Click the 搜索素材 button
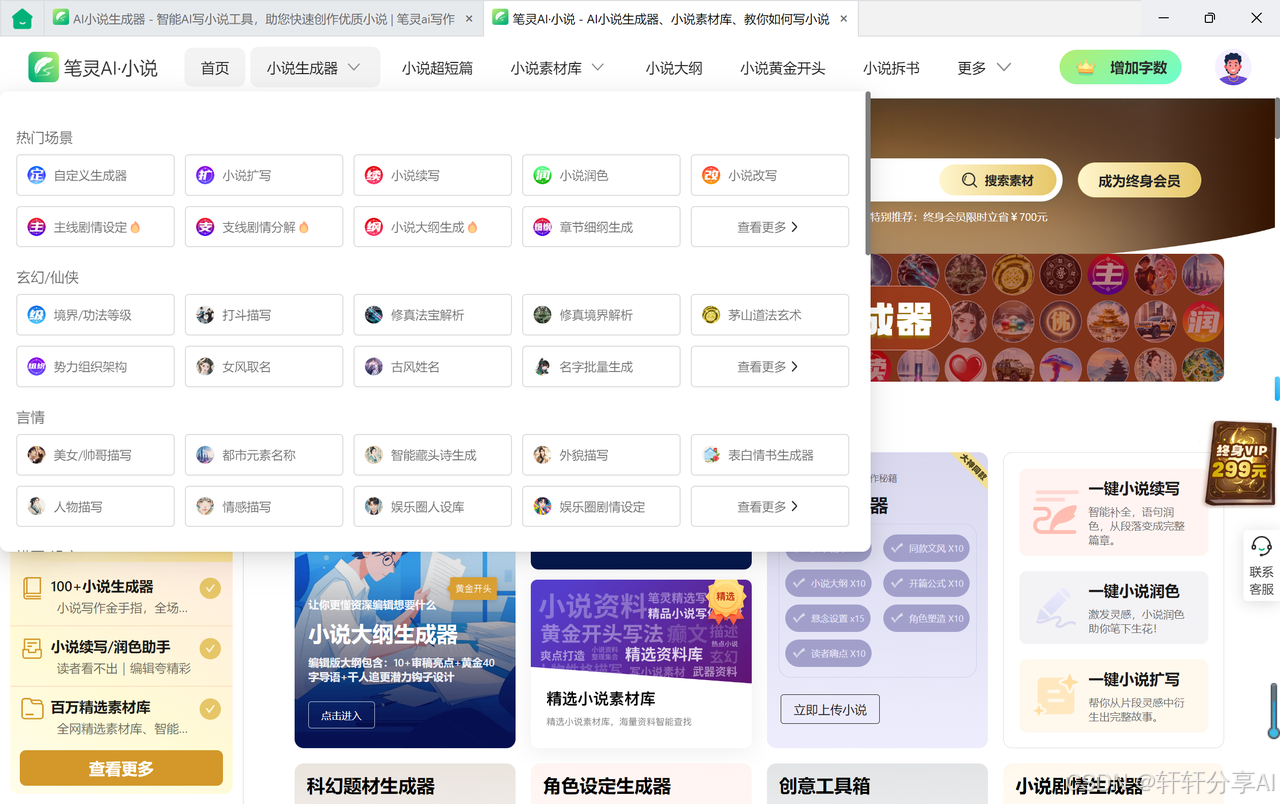1280x804 pixels. 997,181
